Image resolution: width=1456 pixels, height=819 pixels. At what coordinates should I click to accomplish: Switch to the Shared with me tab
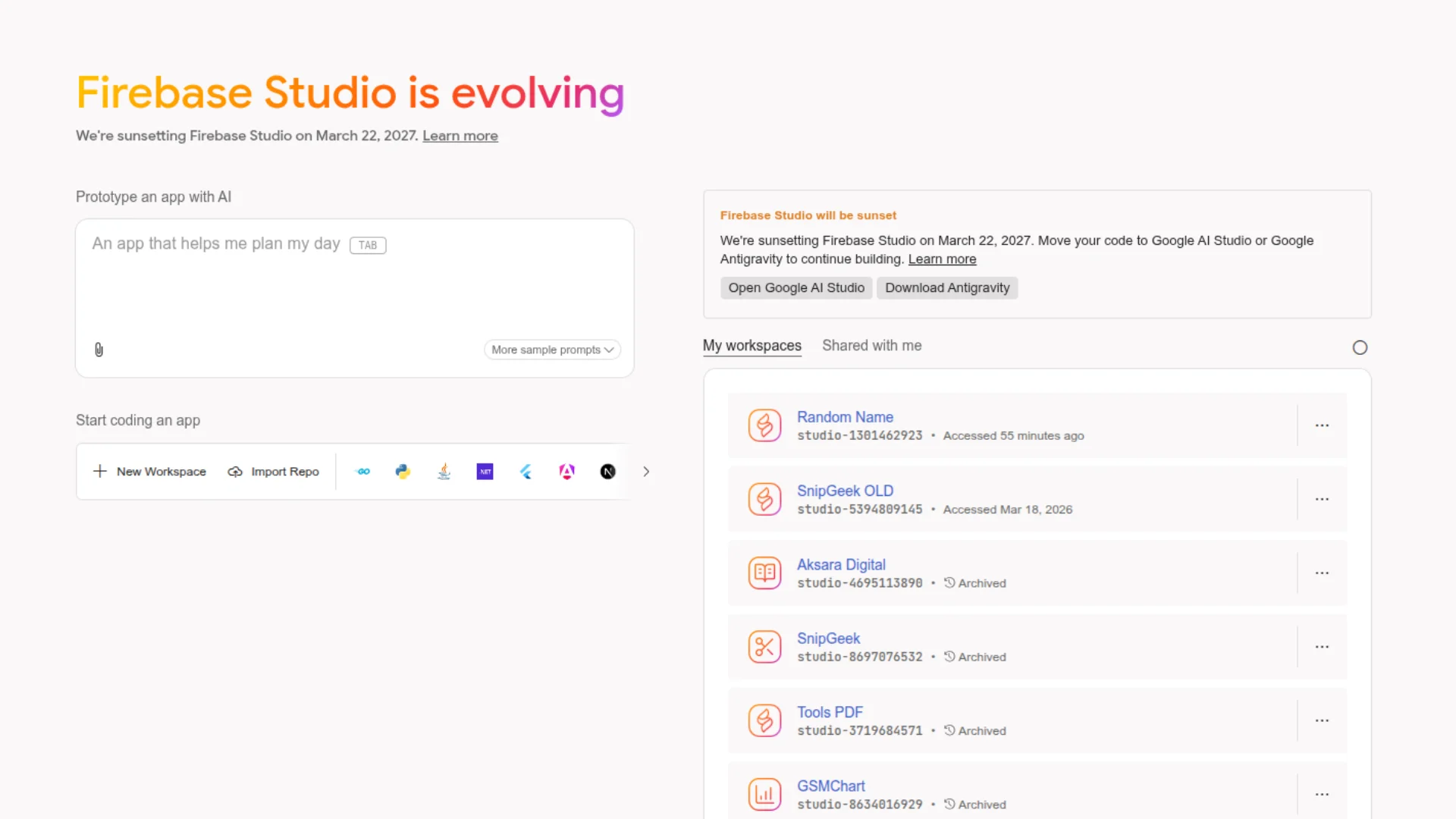(871, 345)
